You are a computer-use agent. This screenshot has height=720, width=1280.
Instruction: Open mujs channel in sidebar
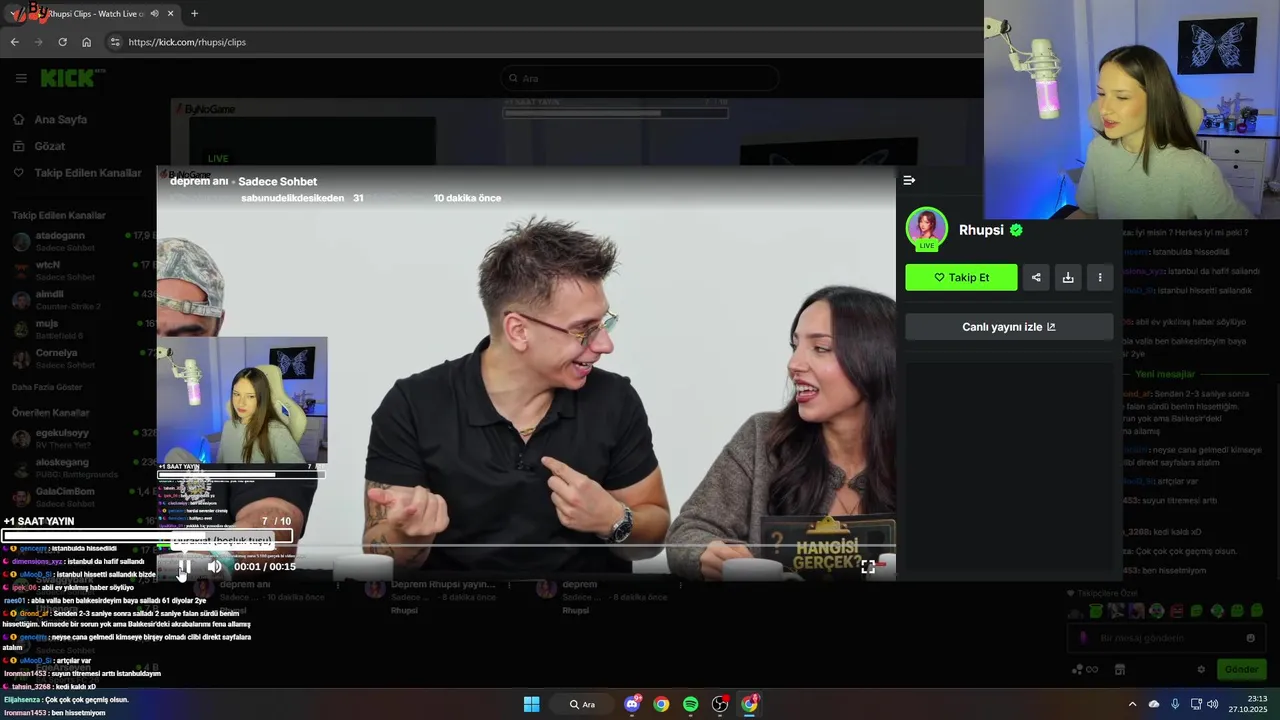click(x=82, y=329)
